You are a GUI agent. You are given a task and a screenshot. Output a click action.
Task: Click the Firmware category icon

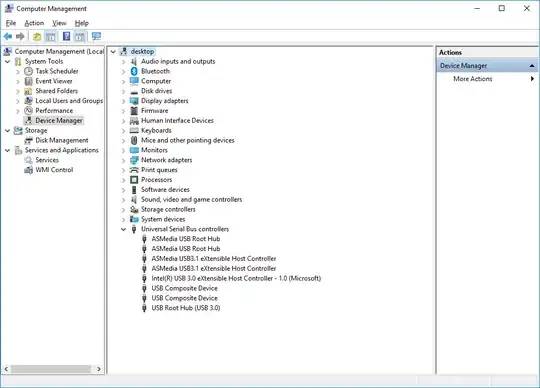tap(134, 111)
